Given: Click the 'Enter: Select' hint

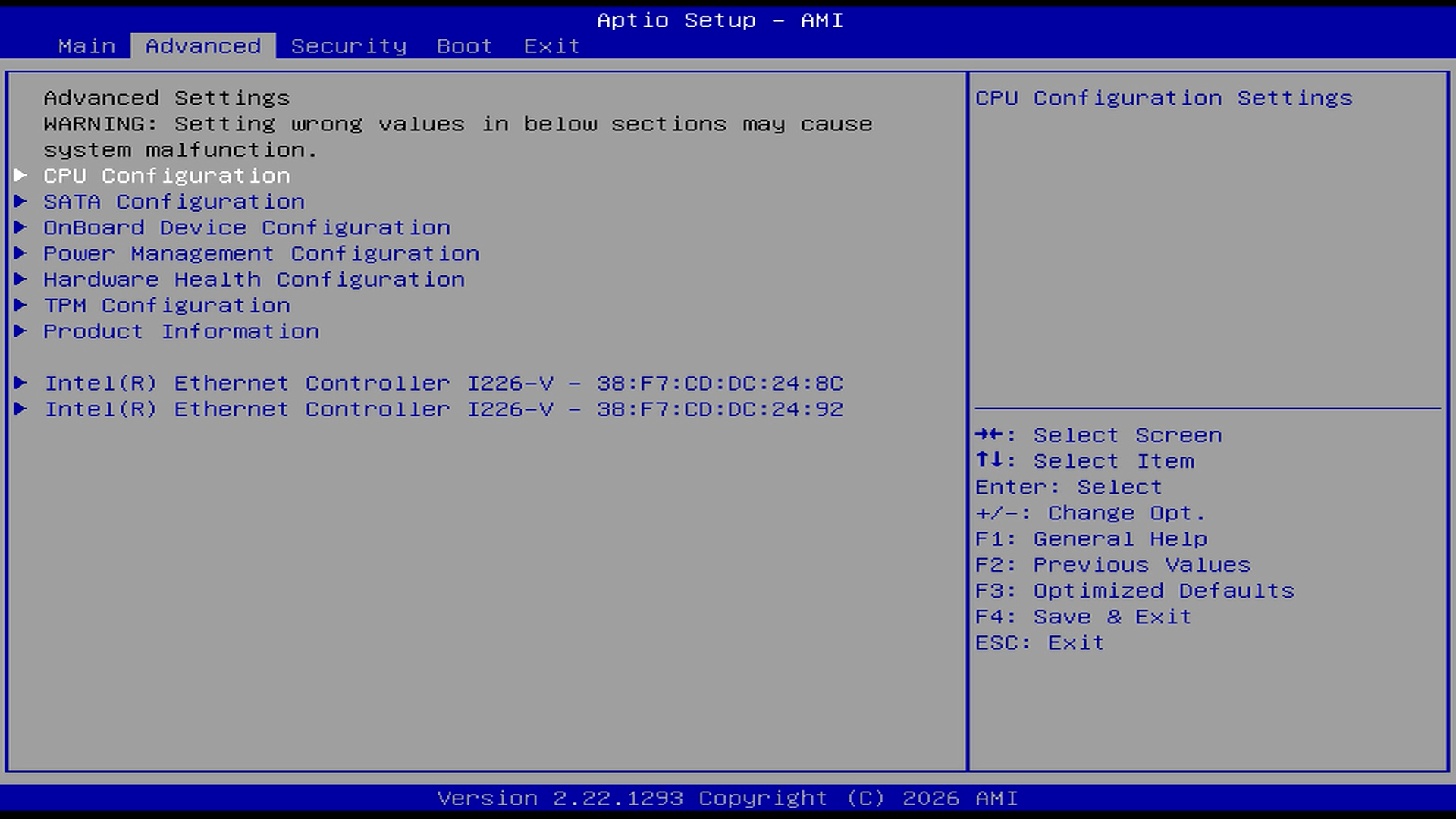Looking at the screenshot, I should click(x=1069, y=487).
